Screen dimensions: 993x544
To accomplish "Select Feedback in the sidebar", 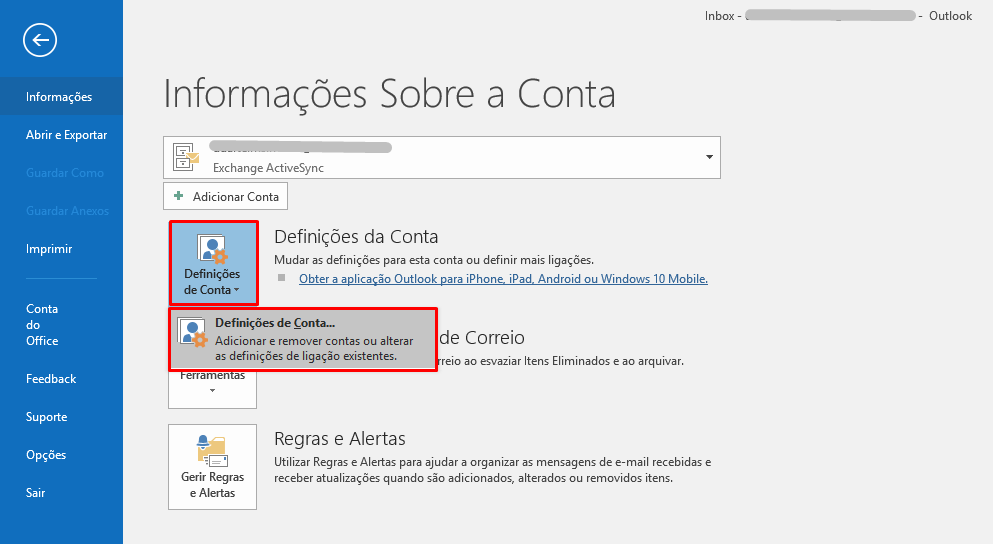I will click(x=51, y=379).
